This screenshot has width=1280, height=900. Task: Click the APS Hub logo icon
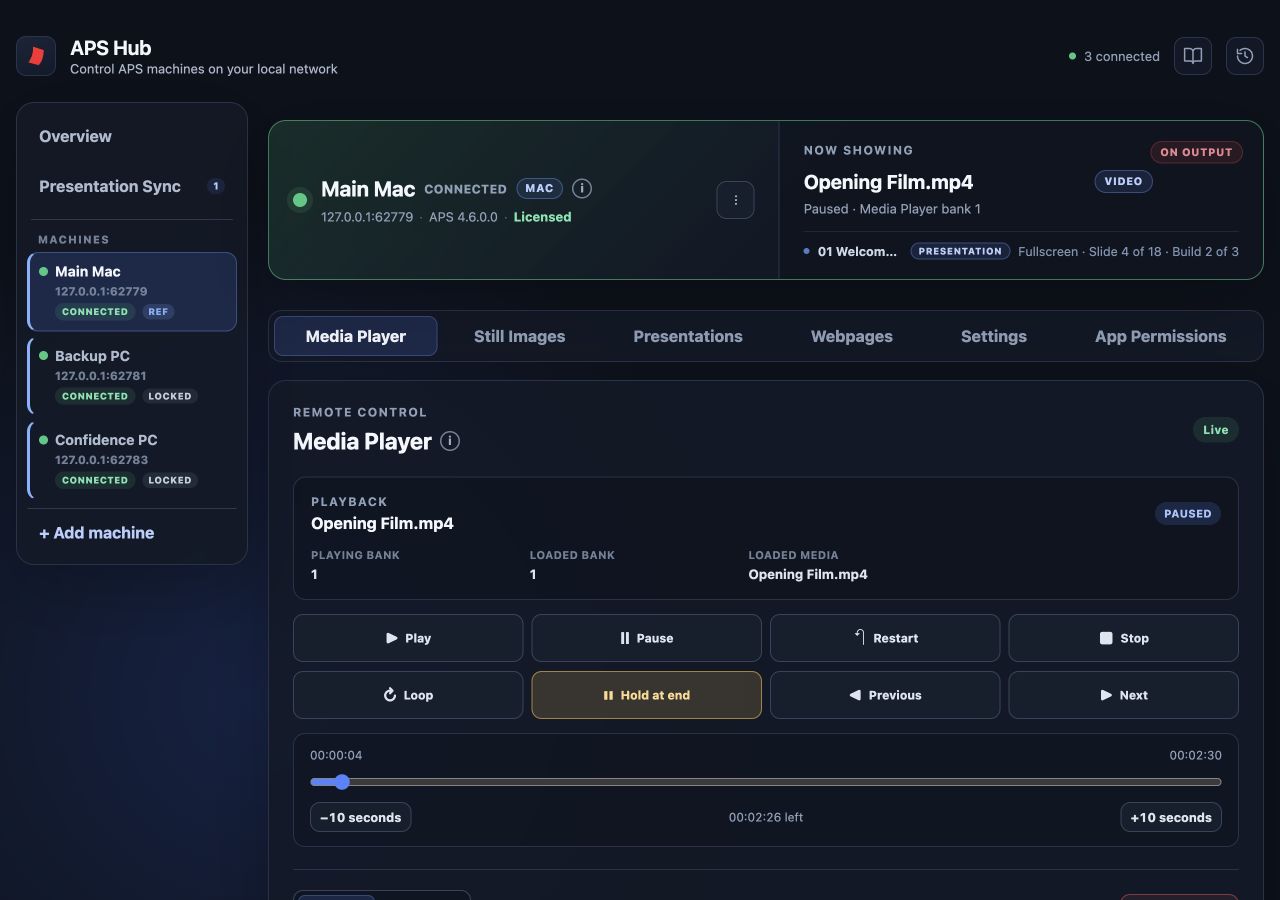36,56
